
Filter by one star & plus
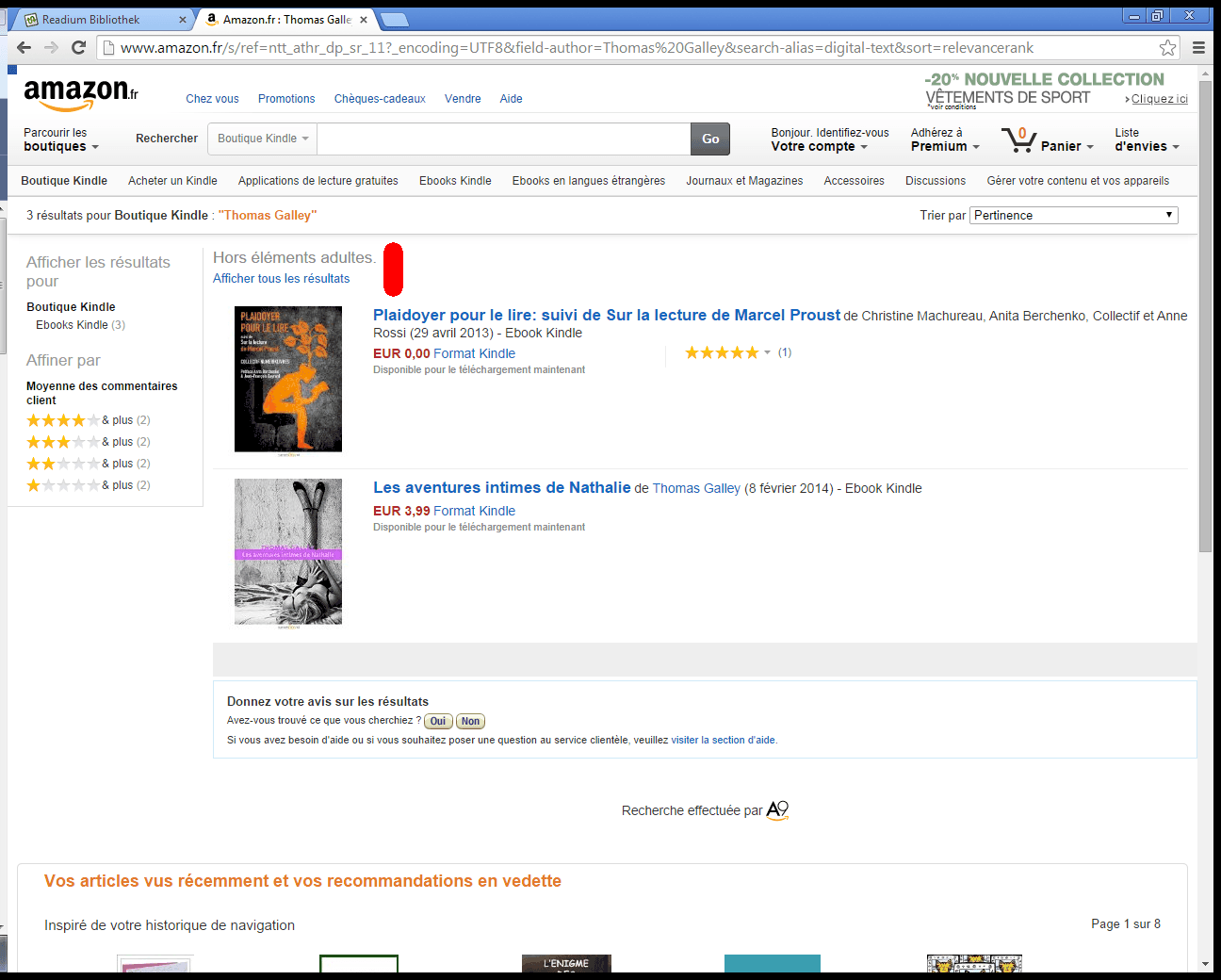click(x=89, y=485)
